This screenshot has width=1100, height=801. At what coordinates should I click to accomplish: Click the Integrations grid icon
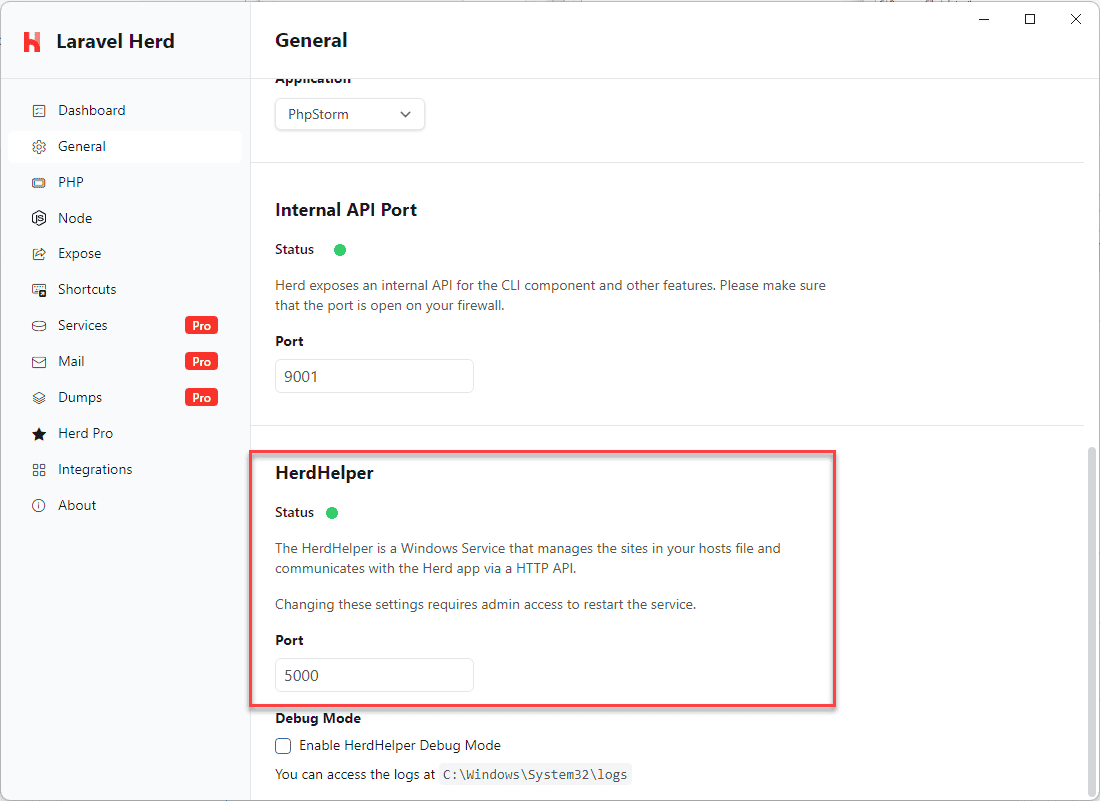39,469
